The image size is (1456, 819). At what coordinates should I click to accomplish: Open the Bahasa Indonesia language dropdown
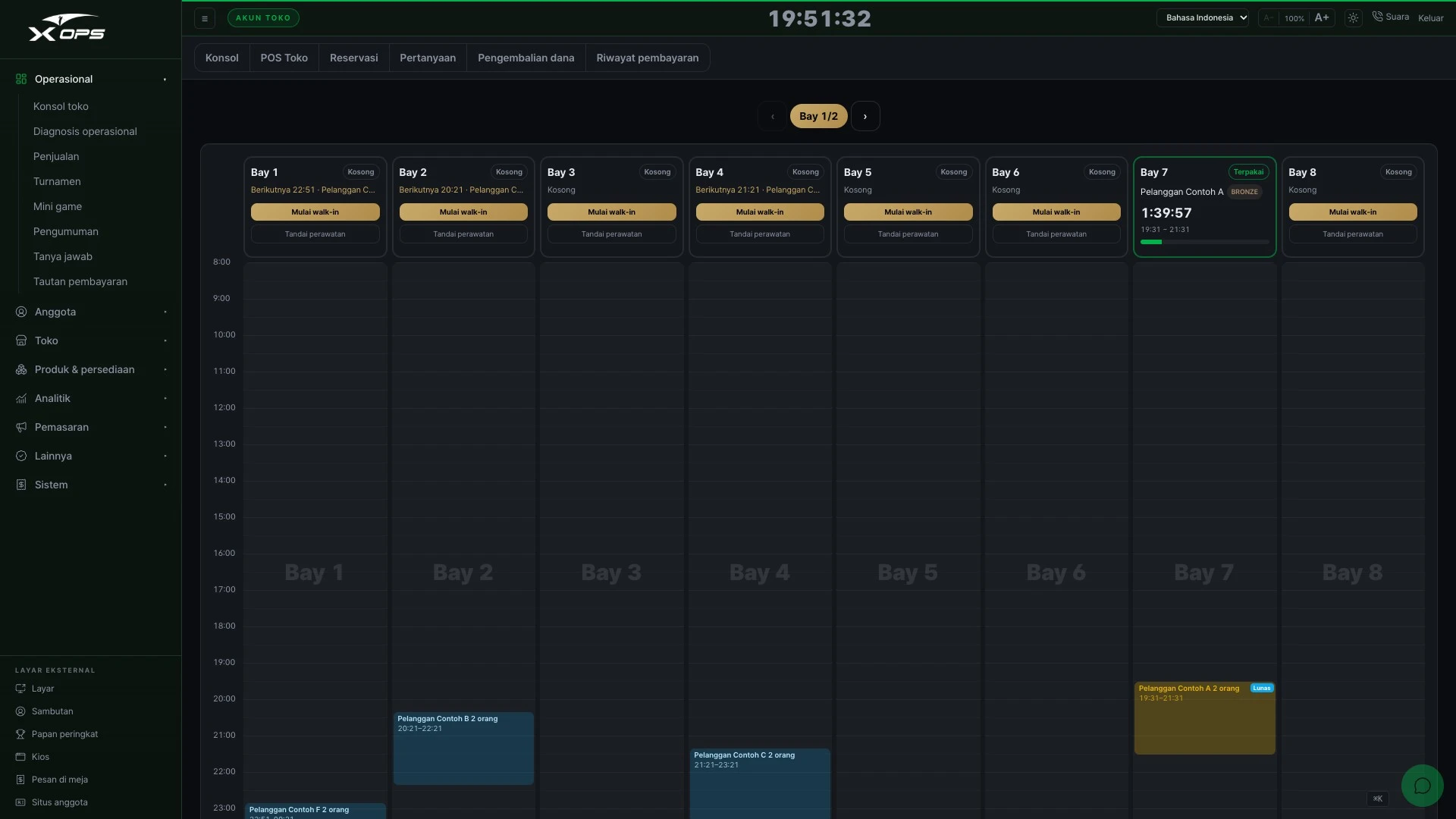[x=1203, y=17]
